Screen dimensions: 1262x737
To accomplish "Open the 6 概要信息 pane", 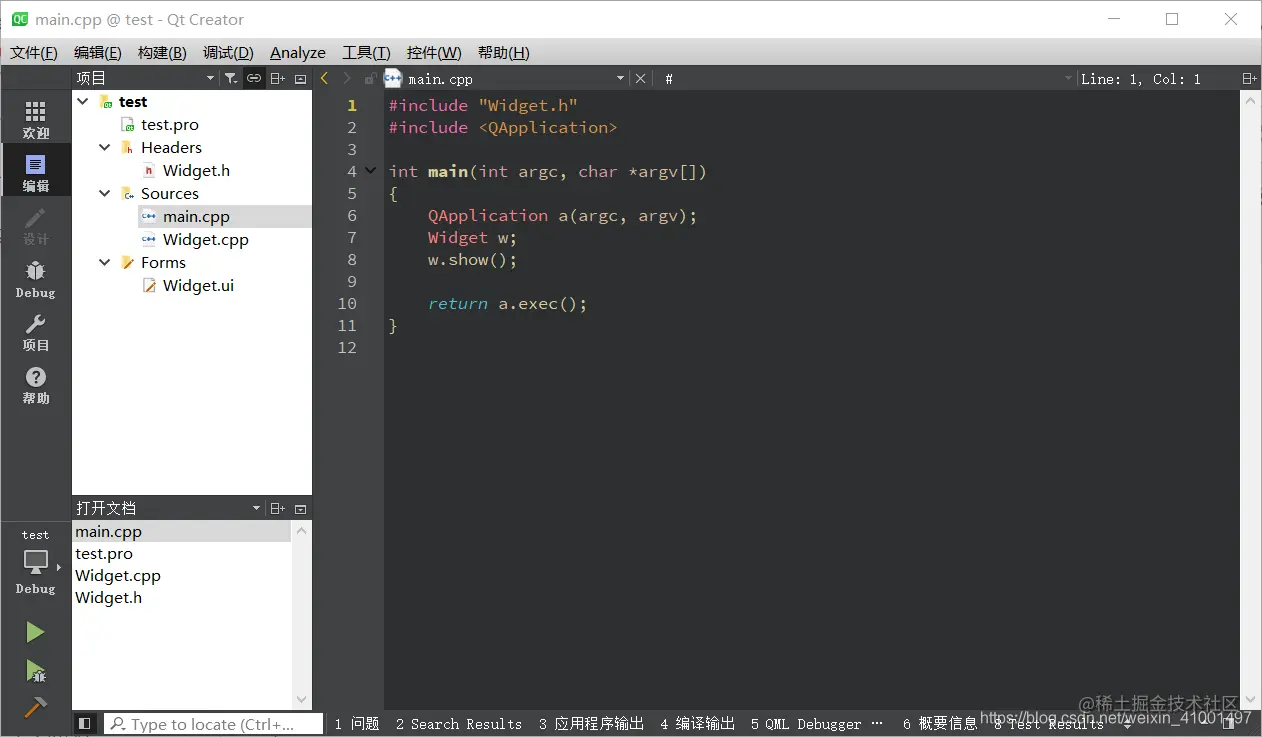I will [x=940, y=724].
